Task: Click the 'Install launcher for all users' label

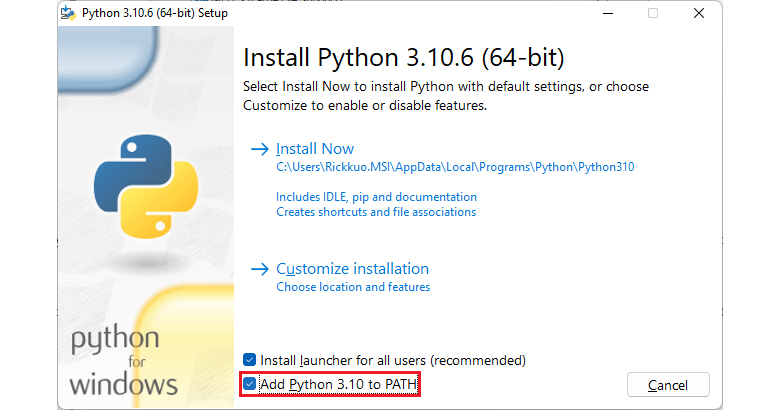Action: (392, 360)
